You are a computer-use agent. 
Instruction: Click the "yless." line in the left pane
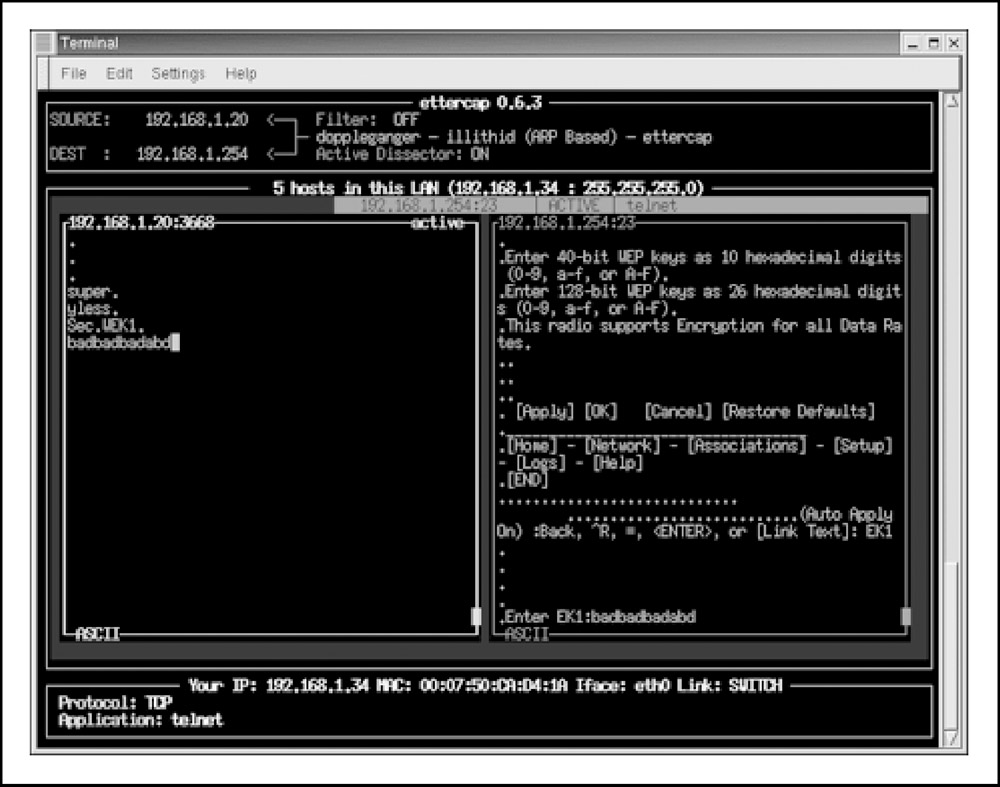click(92, 309)
